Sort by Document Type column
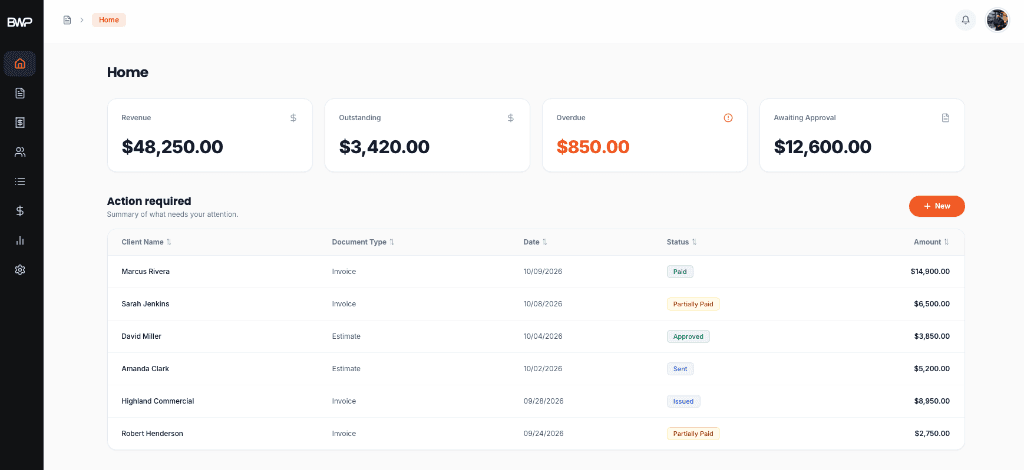The height and width of the screenshot is (470, 1024). click(x=363, y=242)
